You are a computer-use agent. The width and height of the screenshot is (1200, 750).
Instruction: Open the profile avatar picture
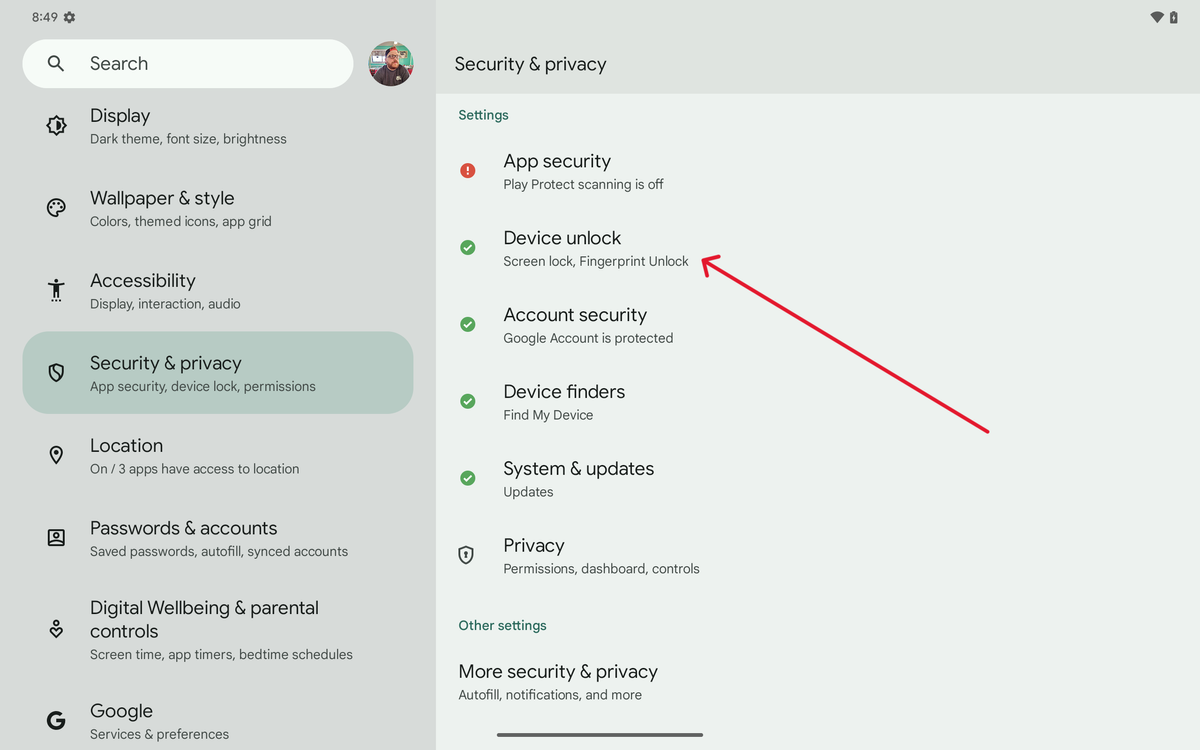click(x=391, y=64)
